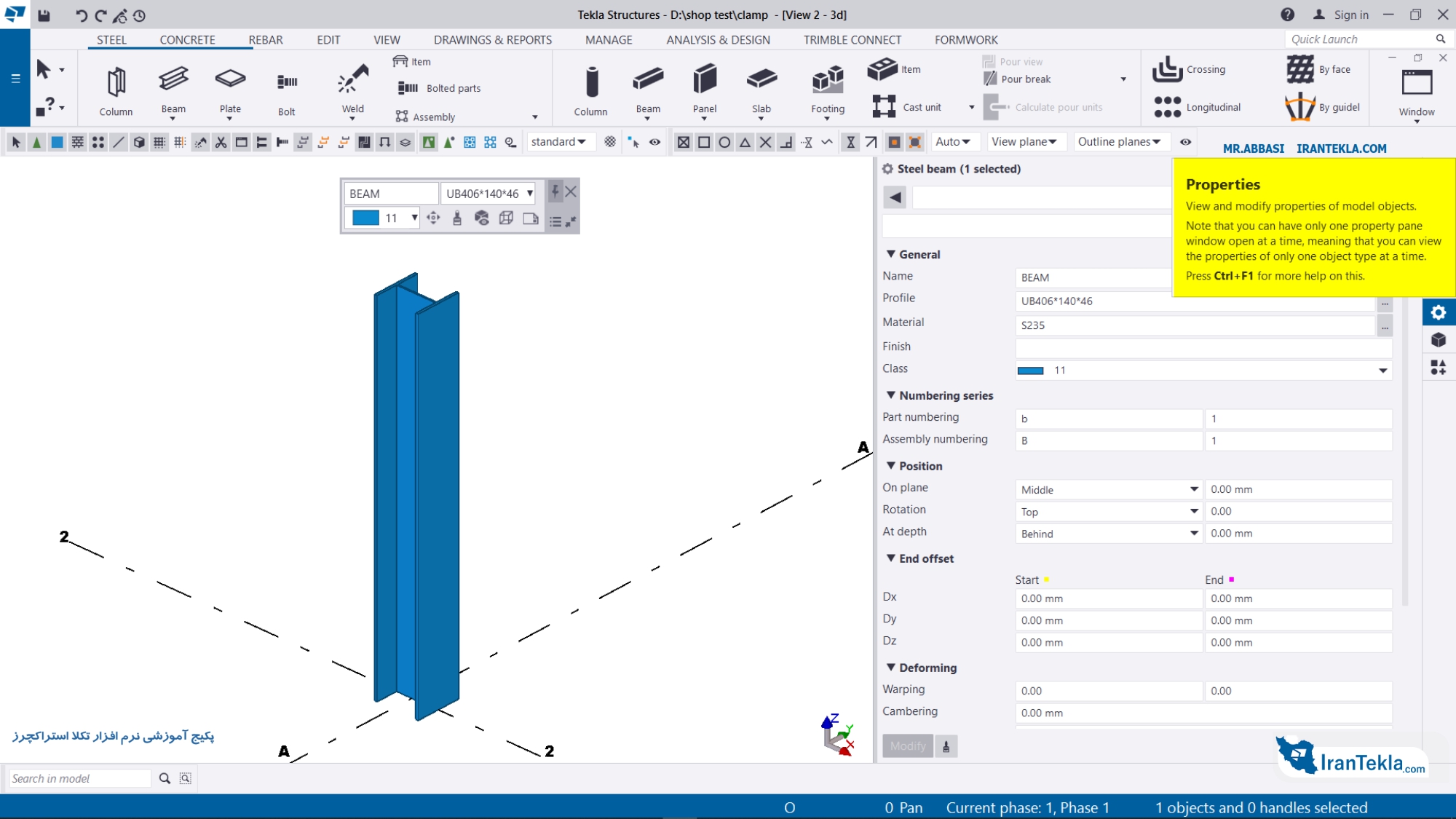
Task: Click blue class color swatch in contextual toolbar
Action: coord(365,218)
